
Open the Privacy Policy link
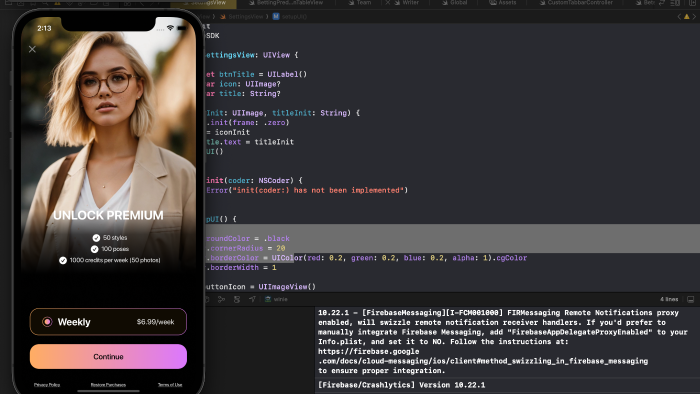pyautogui.click(x=47, y=385)
